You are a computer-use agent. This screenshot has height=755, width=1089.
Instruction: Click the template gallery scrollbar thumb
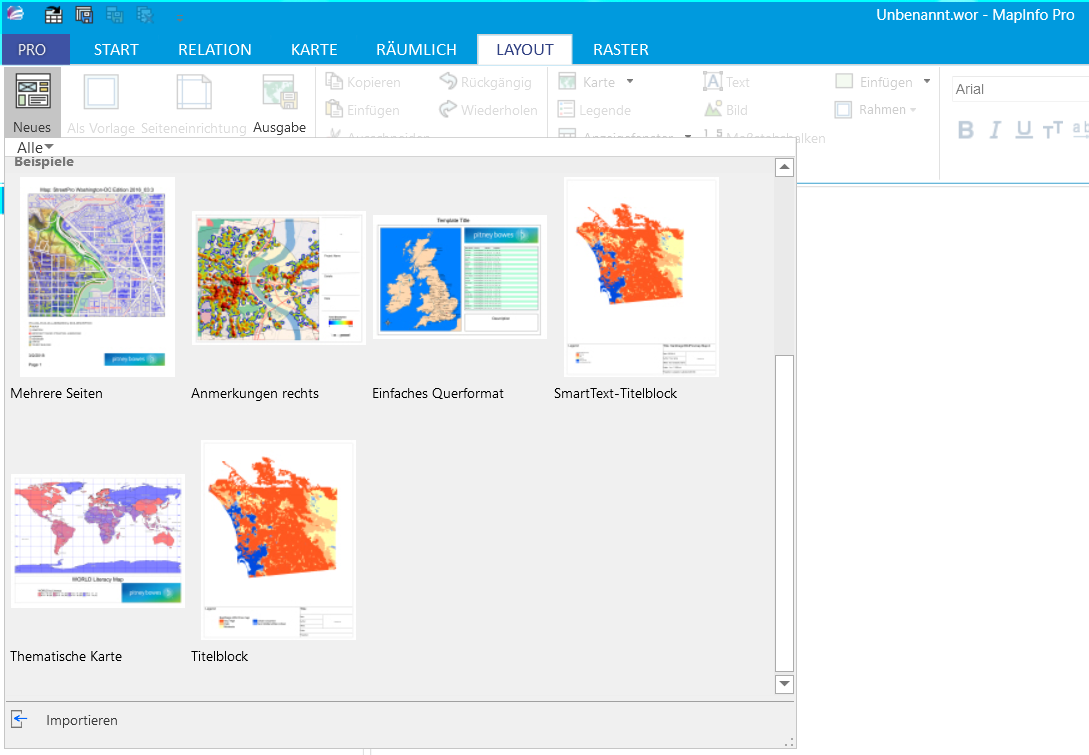[784, 513]
